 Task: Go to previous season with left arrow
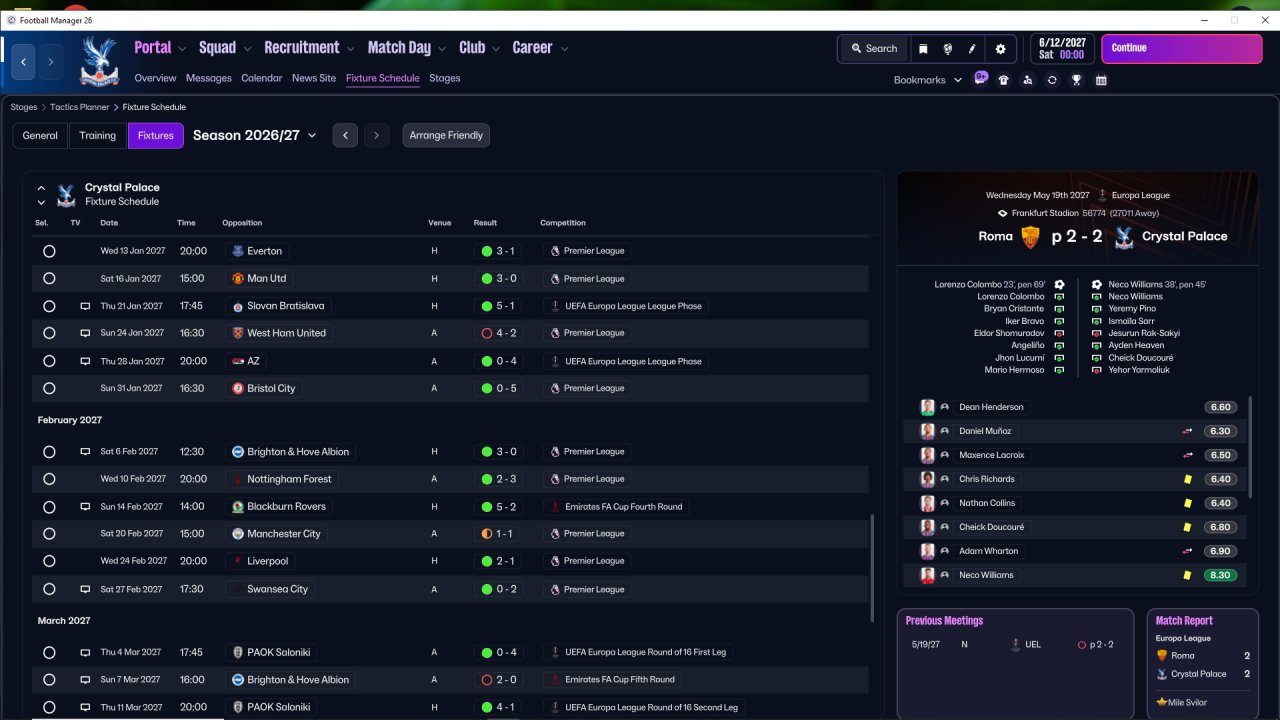pos(345,135)
